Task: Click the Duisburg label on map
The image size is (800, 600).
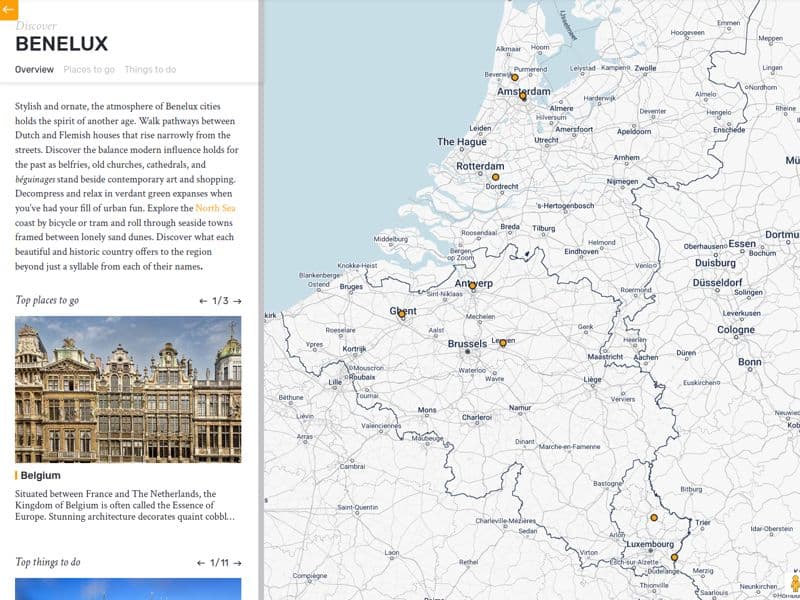Action: tap(715, 263)
